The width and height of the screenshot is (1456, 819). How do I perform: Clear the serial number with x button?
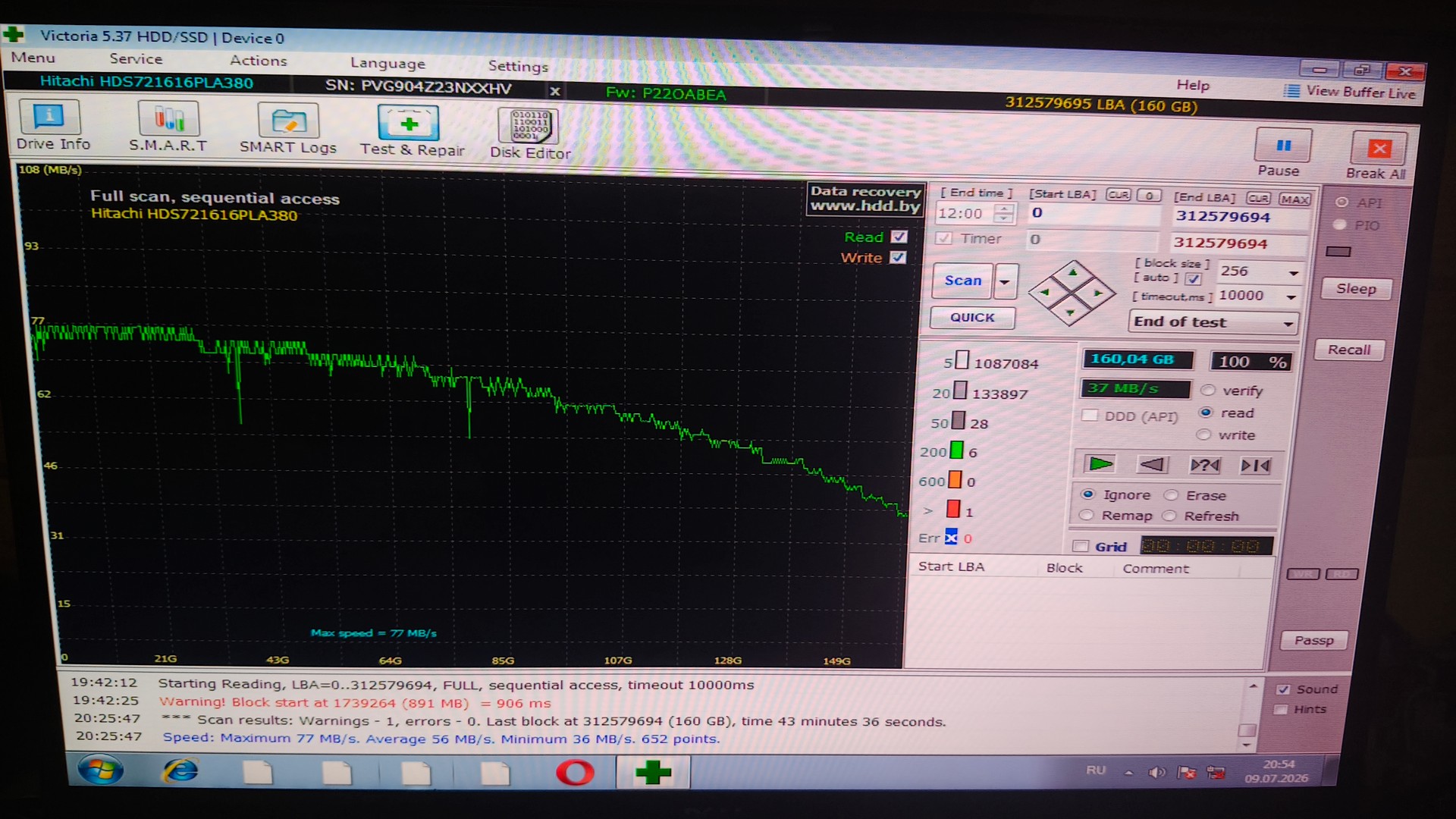coord(555,91)
